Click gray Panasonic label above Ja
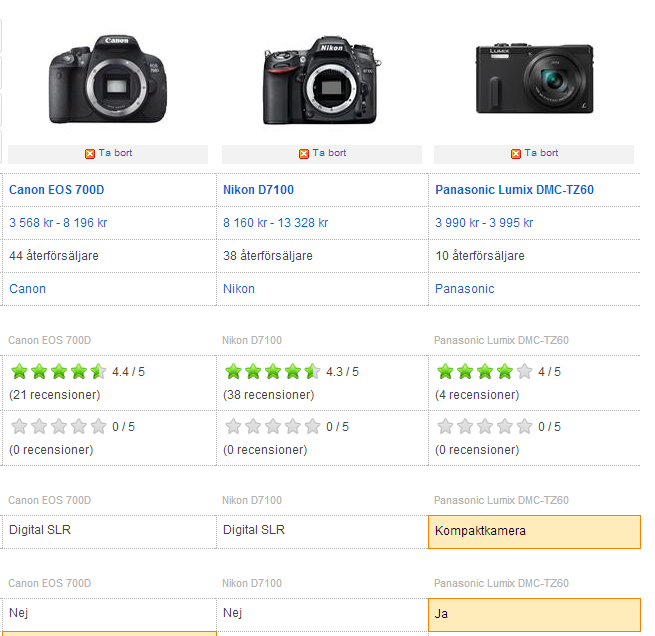Screen dimensions: 655x636 click(501, 583)
